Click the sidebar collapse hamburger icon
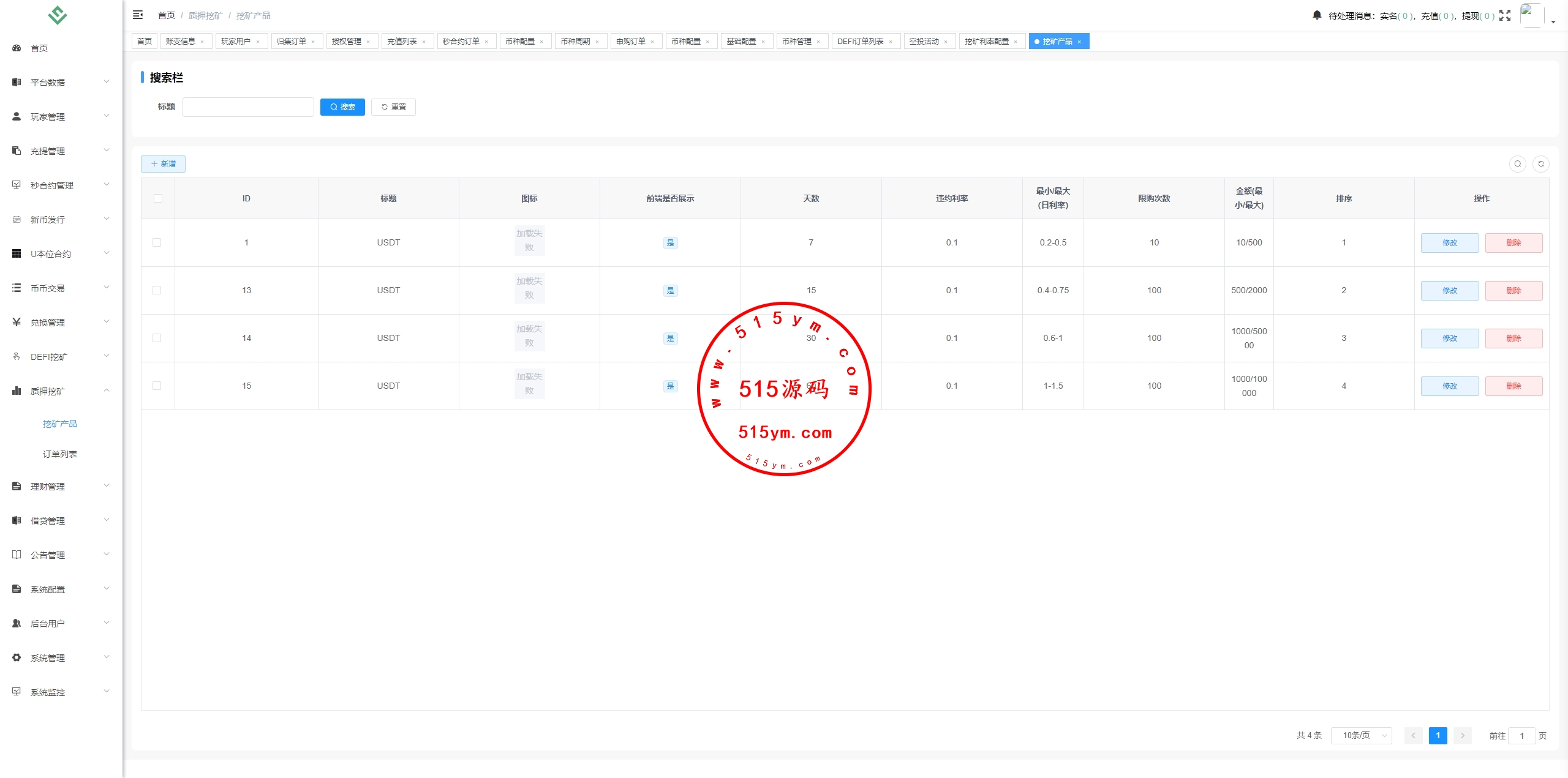The image size is (1568, 778). 138,15
